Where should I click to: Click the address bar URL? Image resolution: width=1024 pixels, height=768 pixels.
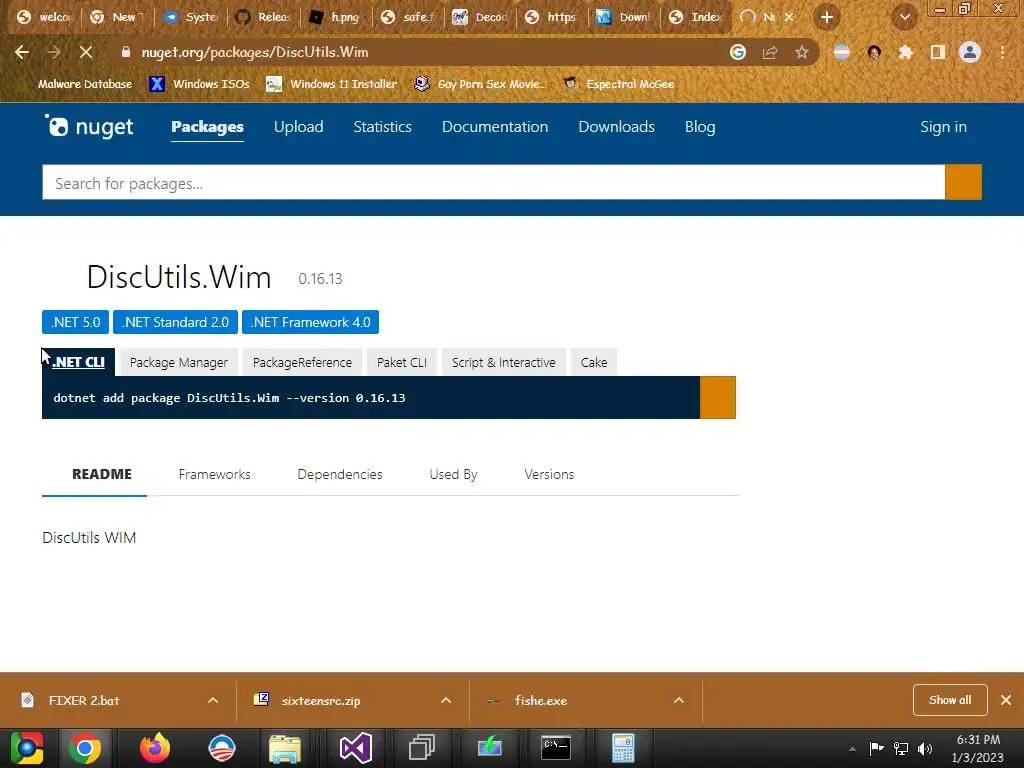(255, 52)
